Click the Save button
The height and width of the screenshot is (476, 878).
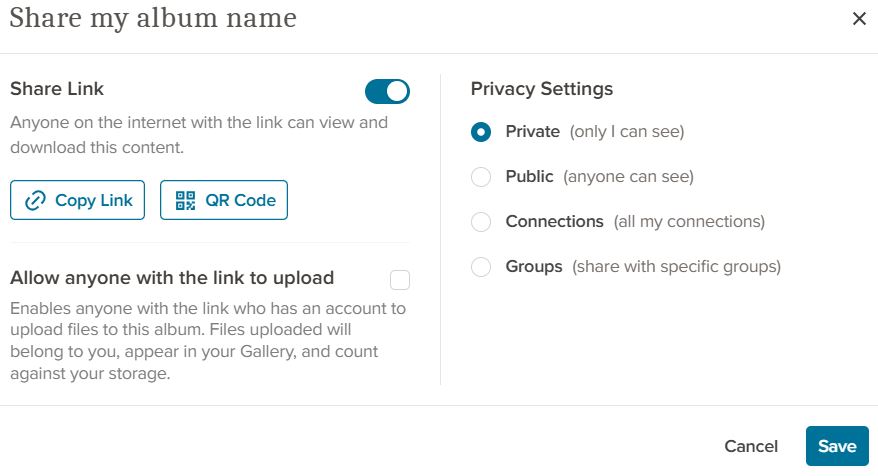(x=837, y=446)
